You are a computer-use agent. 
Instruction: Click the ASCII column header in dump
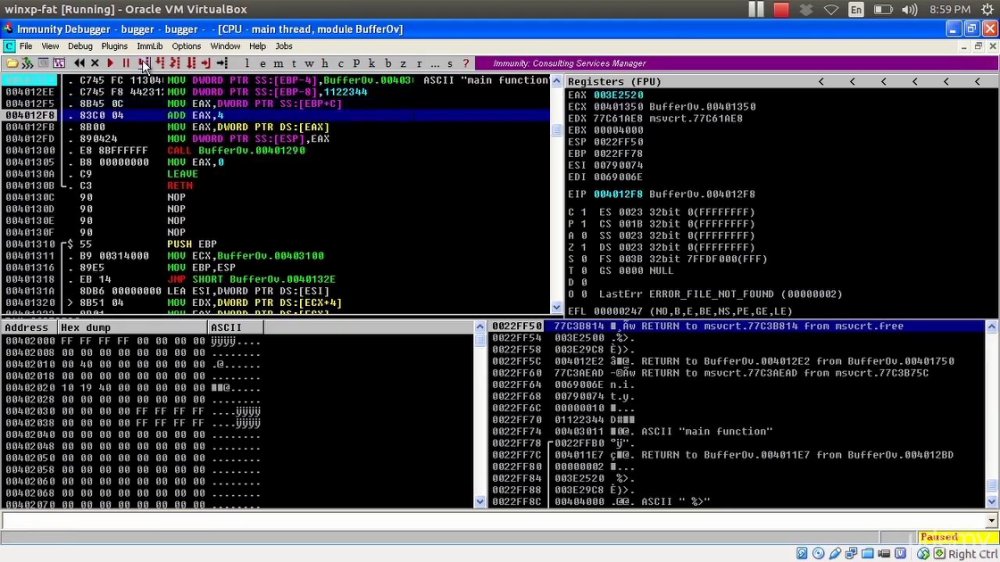click(x=235, y=327)
